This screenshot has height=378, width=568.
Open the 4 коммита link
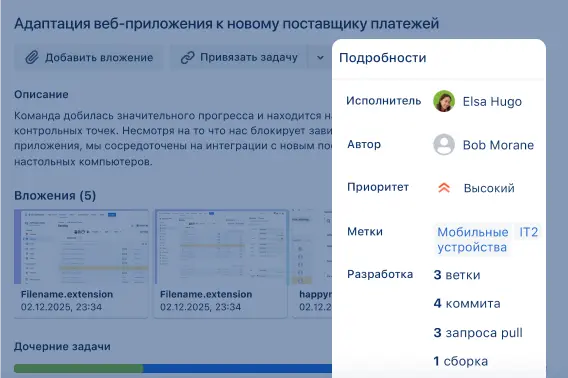click(467, 303)
